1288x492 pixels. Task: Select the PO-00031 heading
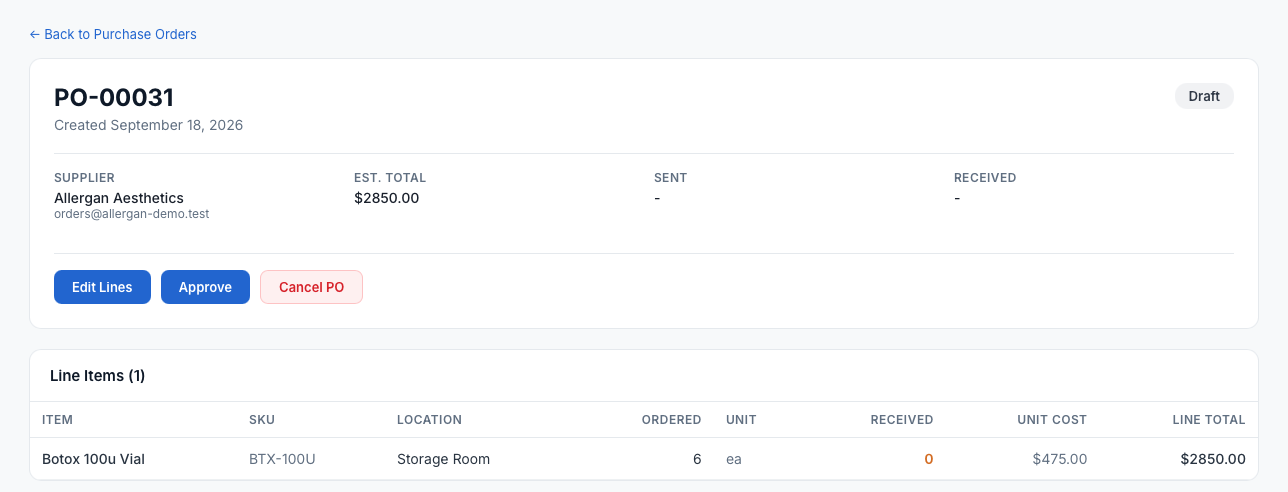tap(114, 97)
